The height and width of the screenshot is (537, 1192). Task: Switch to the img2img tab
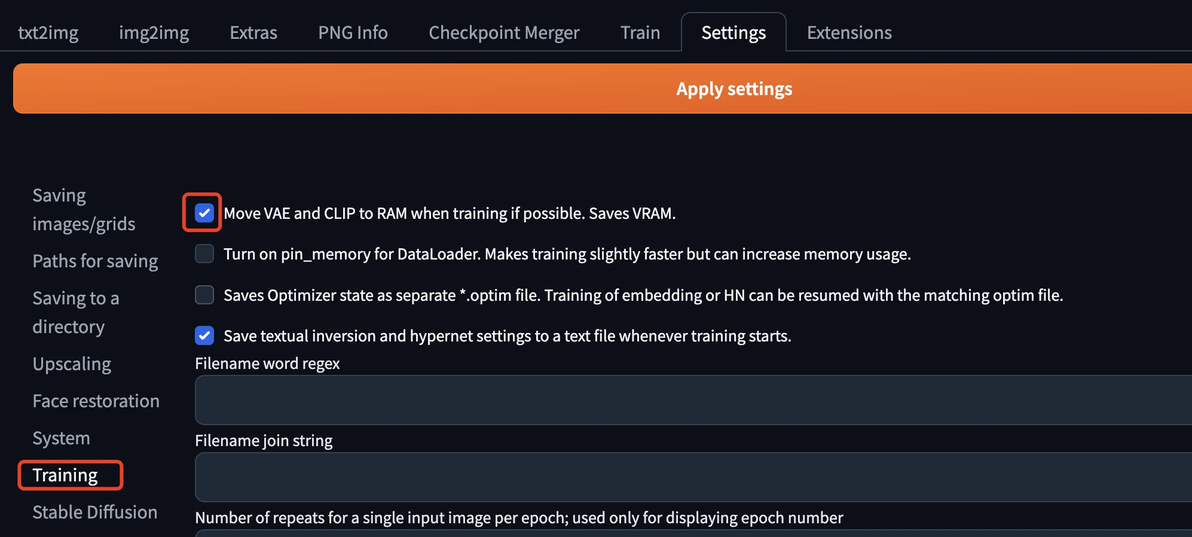coord(154,32)
